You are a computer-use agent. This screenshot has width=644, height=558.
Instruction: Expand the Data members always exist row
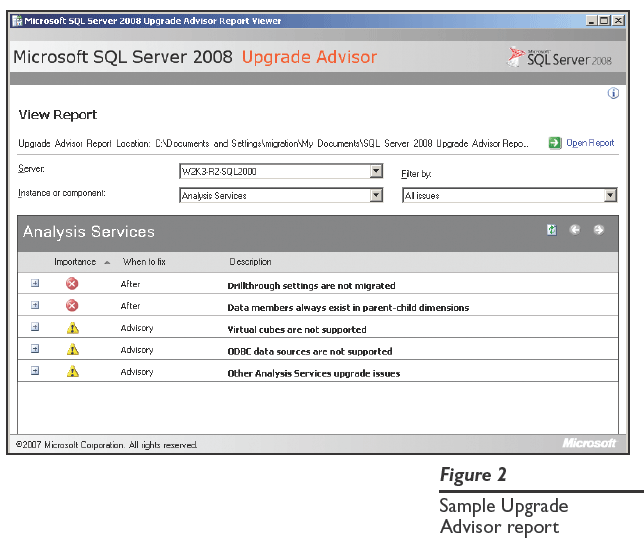[35, 305]
